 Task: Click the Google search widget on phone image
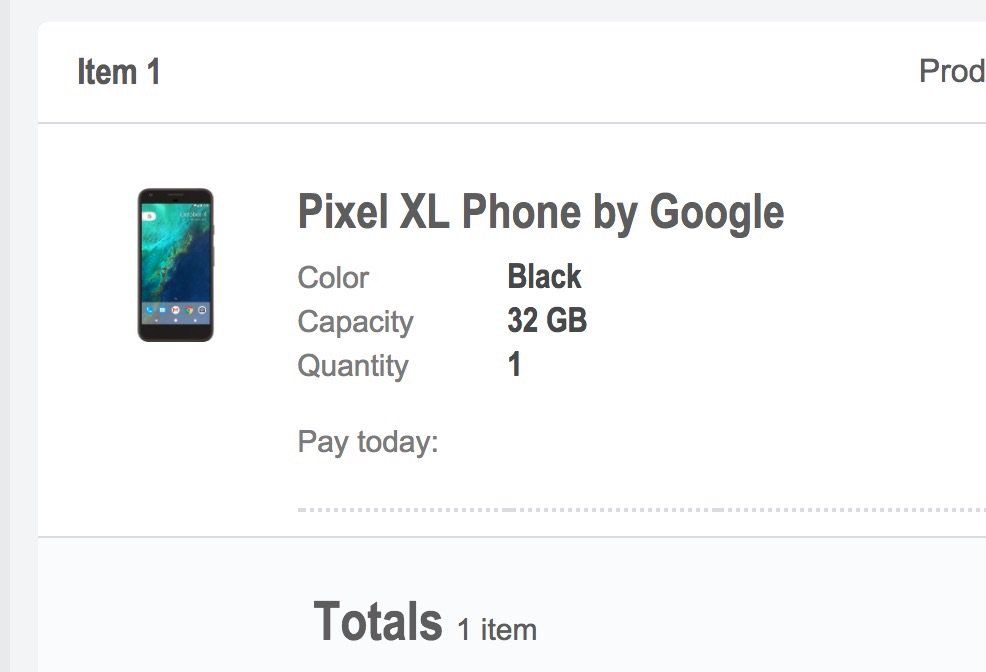click(x=148, y=214)
